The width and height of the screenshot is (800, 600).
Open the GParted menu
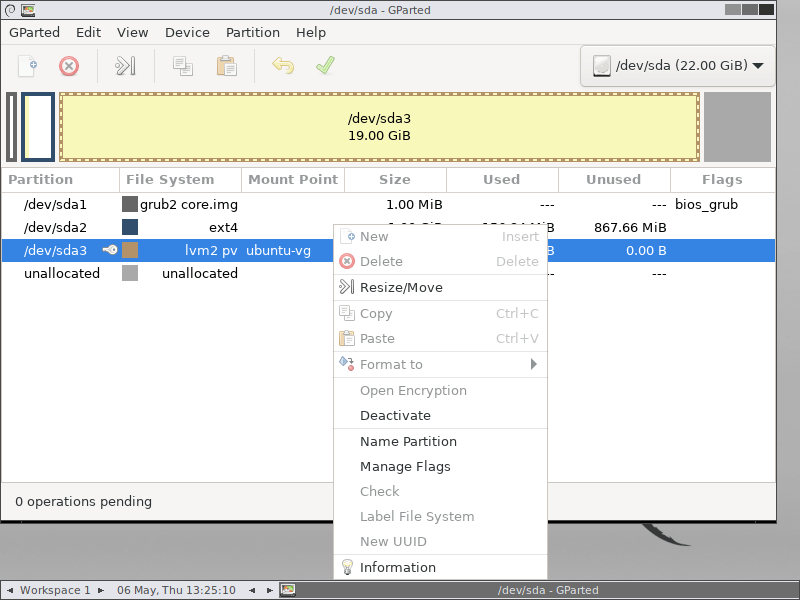tap(34, 32)
